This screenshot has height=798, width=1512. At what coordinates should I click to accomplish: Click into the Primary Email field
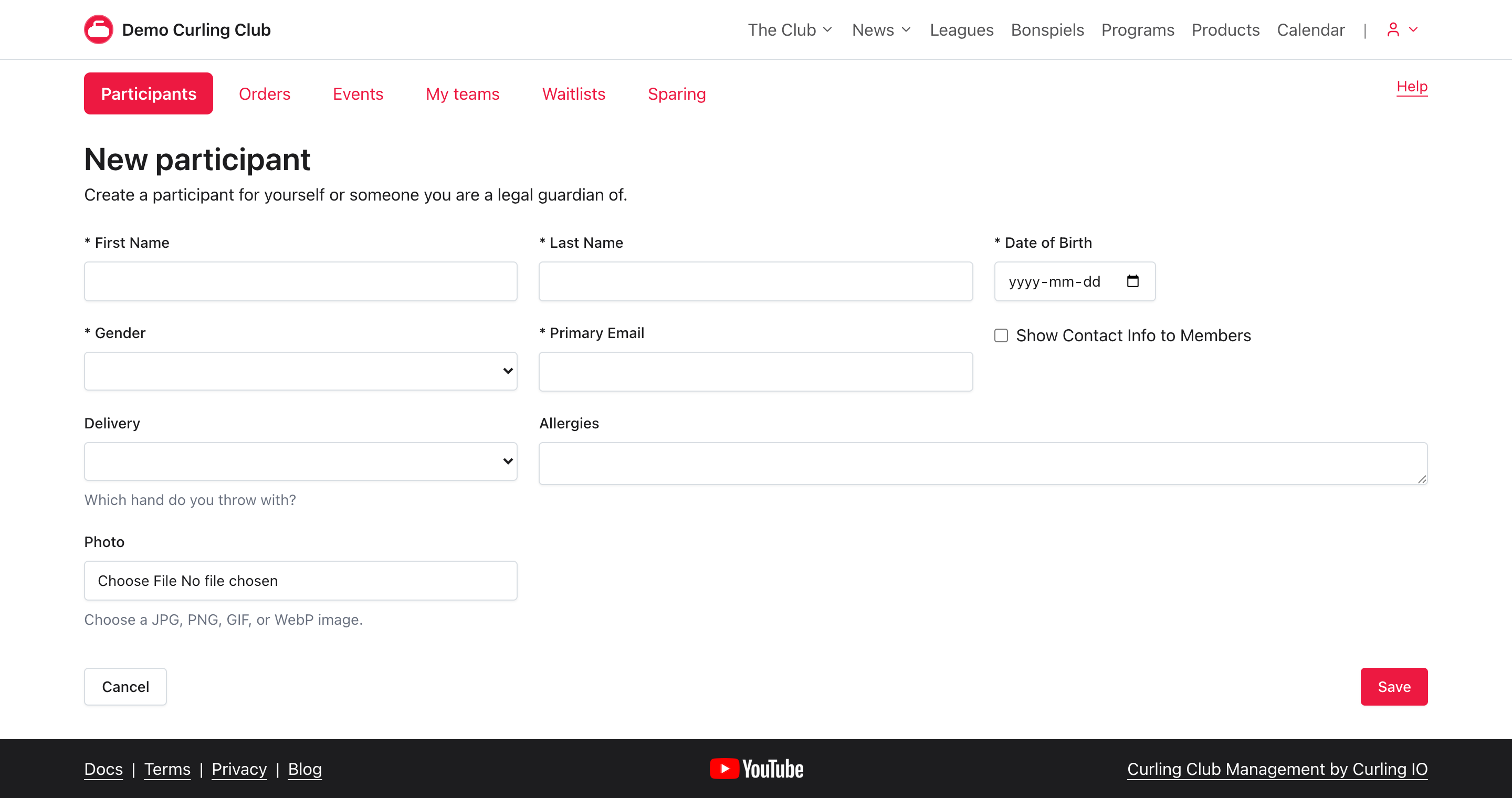tap(755, 371)
